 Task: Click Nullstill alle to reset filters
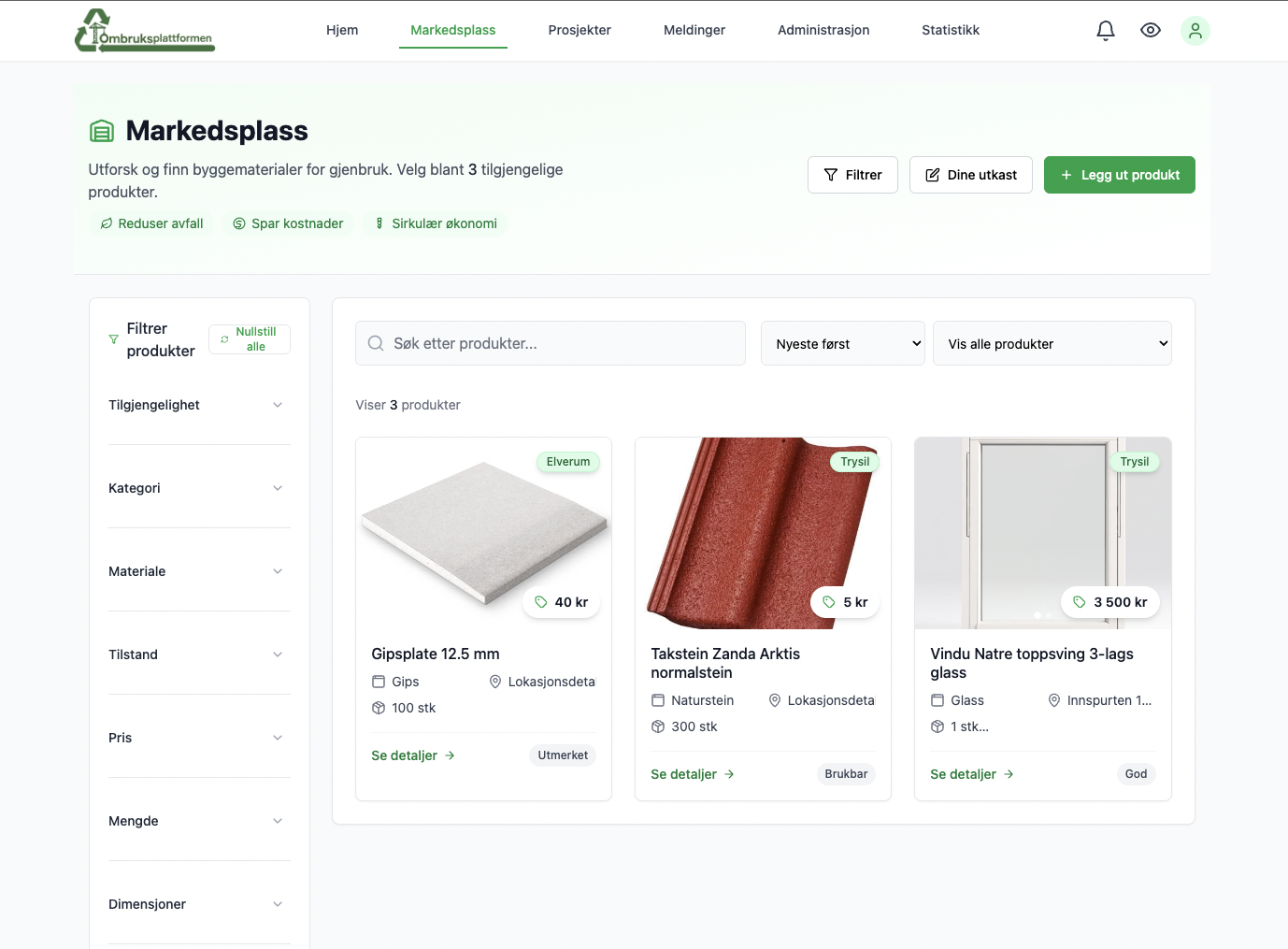point(250,339)
